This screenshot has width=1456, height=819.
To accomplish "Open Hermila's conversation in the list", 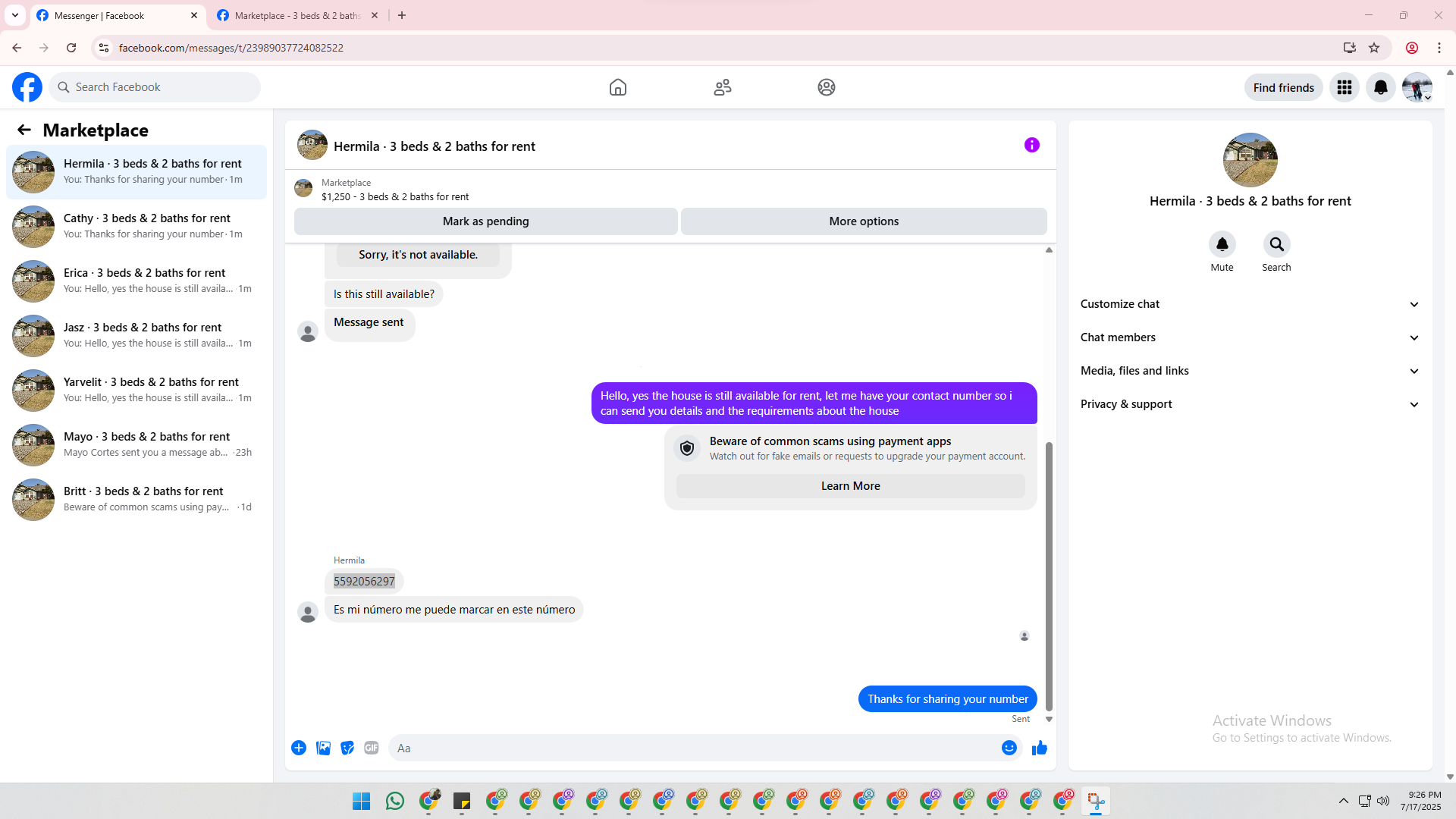I will point(136,172).
